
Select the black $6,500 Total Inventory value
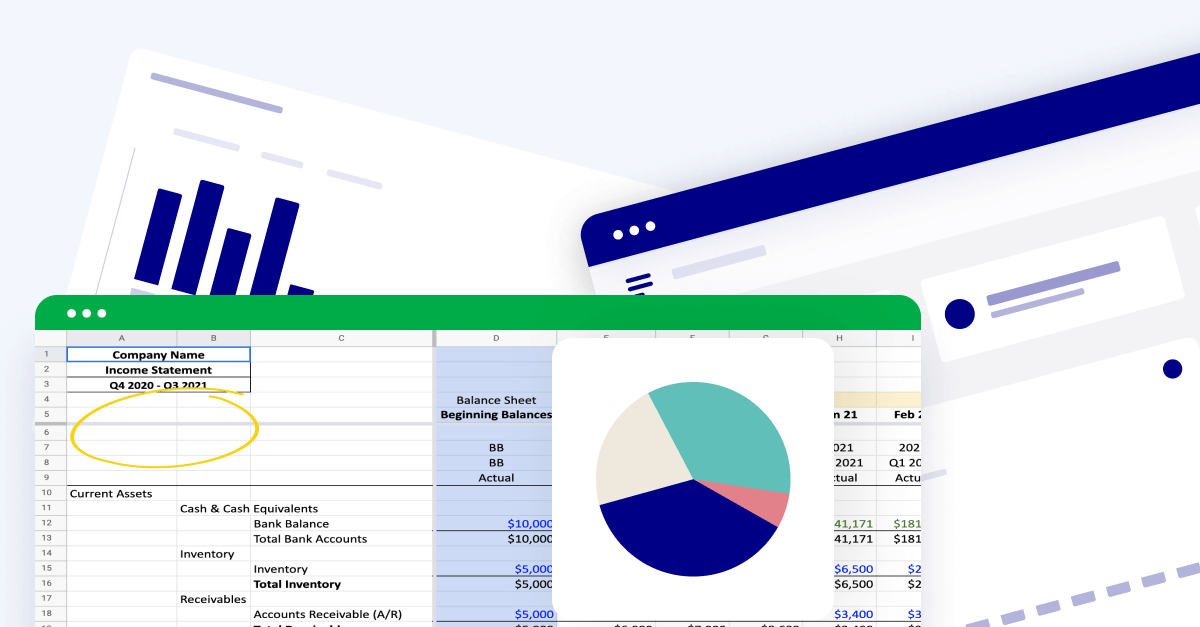[x=853, y=584]
